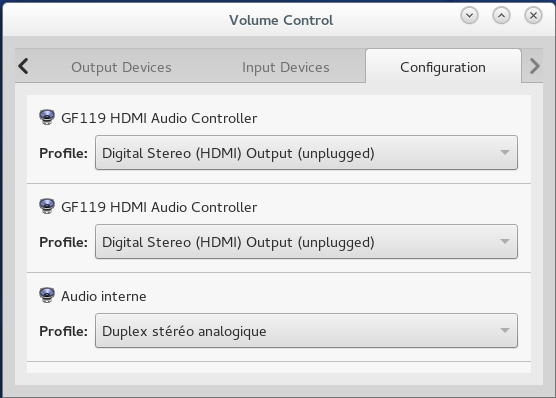Screen dimensions: 556x398
Task: Click the speaker icon beside Audio interne
Action: [x=47, y=295]
